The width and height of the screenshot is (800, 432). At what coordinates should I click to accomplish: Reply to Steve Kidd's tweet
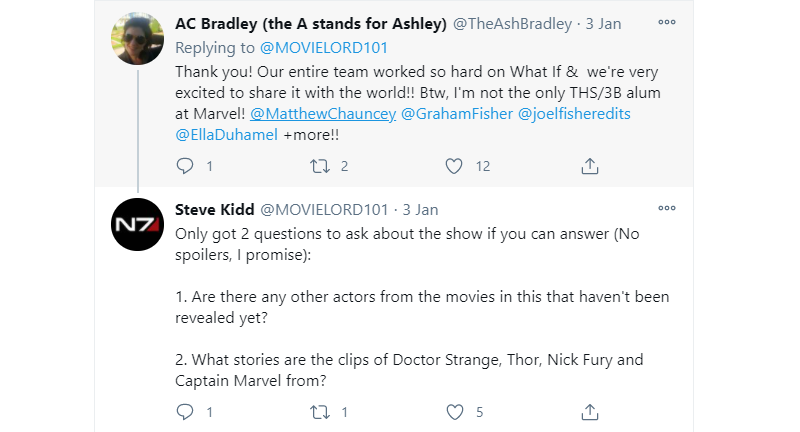(184, 411)
